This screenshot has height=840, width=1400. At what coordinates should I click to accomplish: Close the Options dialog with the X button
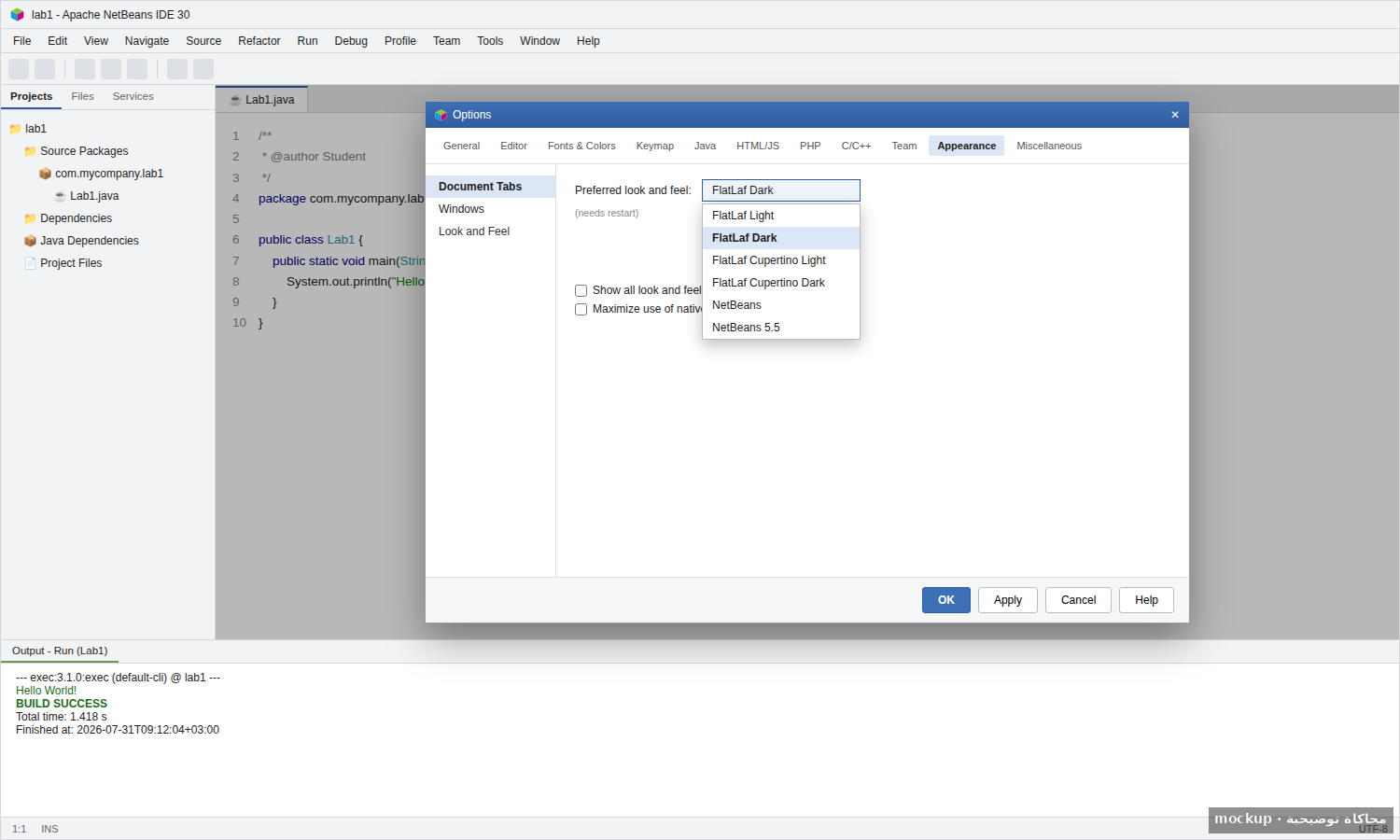(x=1175, y=115)
